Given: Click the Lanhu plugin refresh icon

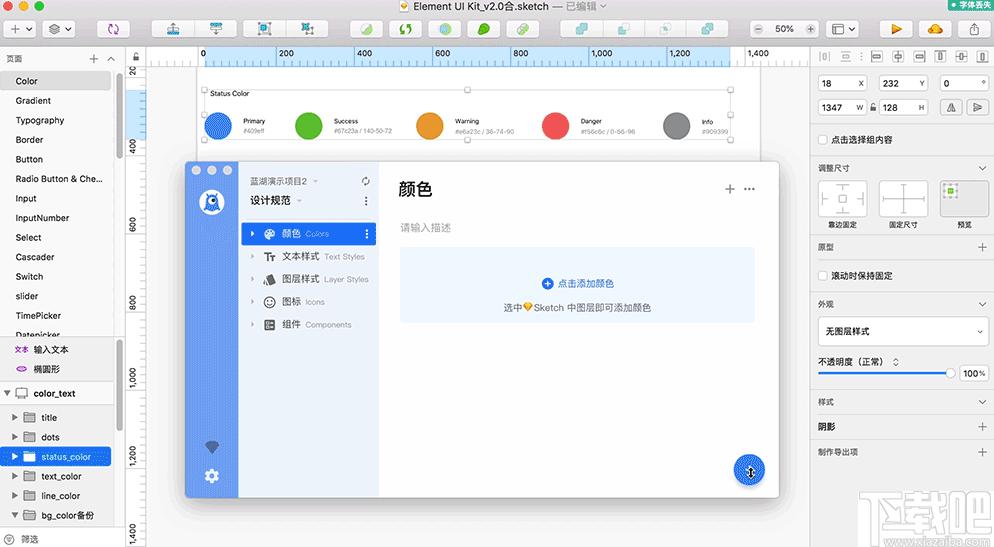Looking at the screenshot, I should [366, 181].
